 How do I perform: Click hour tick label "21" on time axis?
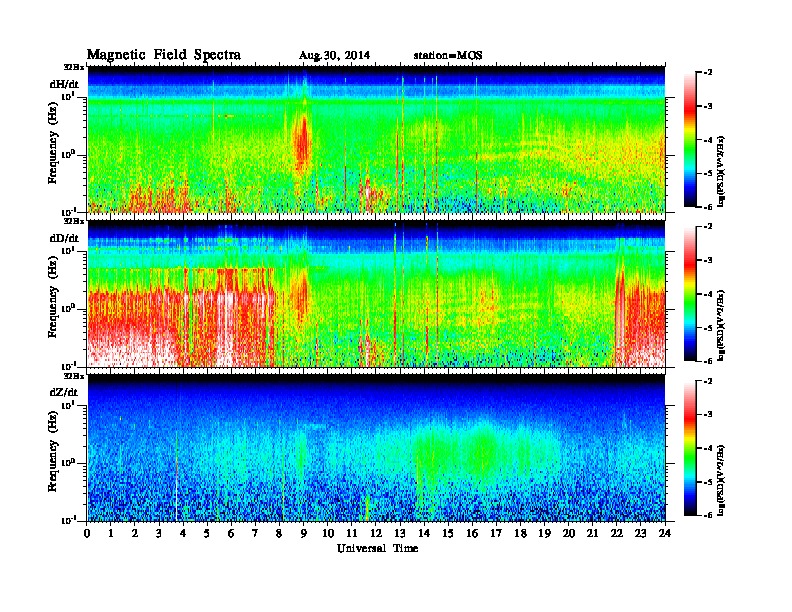pyautogui.click(x=592, y=533)
